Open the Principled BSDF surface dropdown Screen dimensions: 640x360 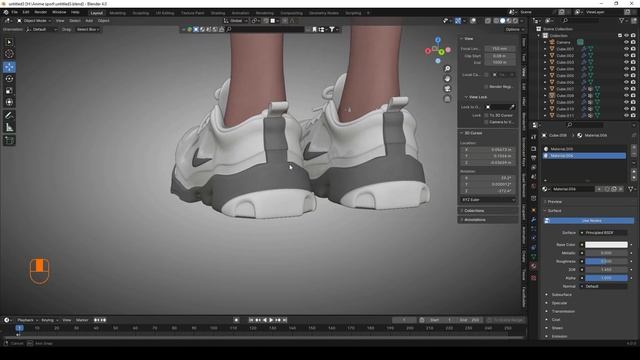point(603,233)
